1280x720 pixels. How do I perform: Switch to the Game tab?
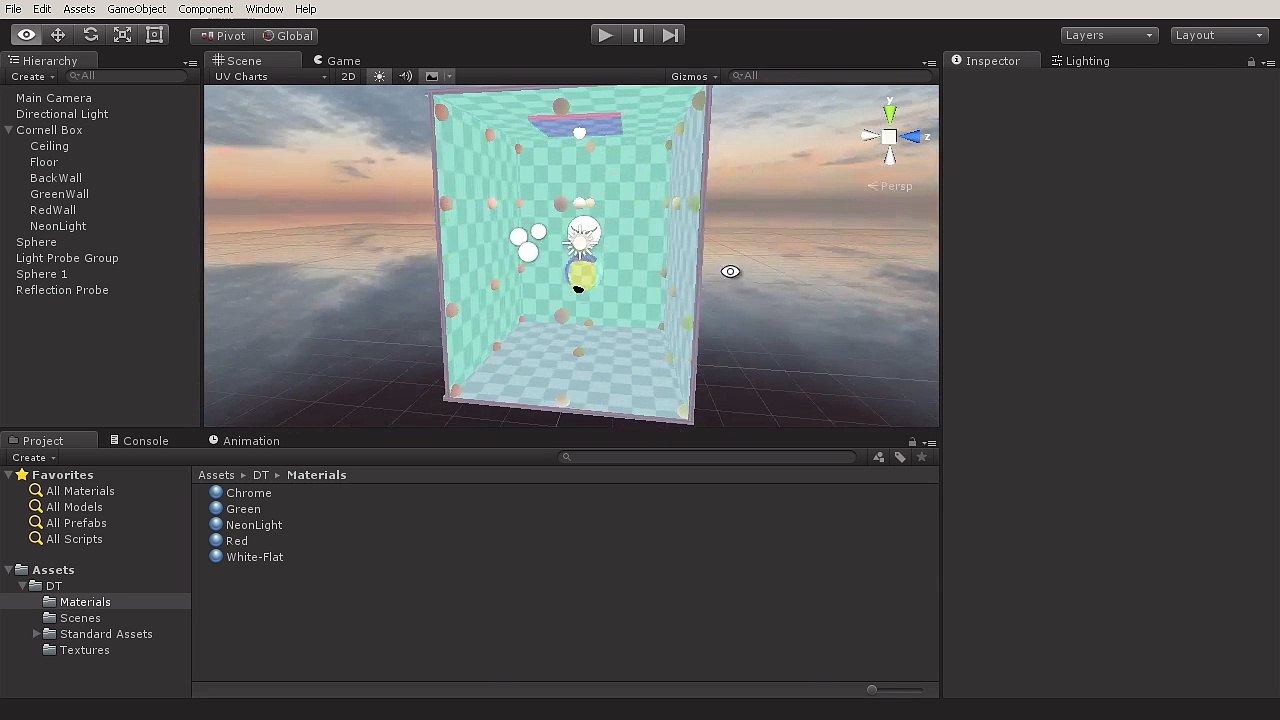click(336, 61)
